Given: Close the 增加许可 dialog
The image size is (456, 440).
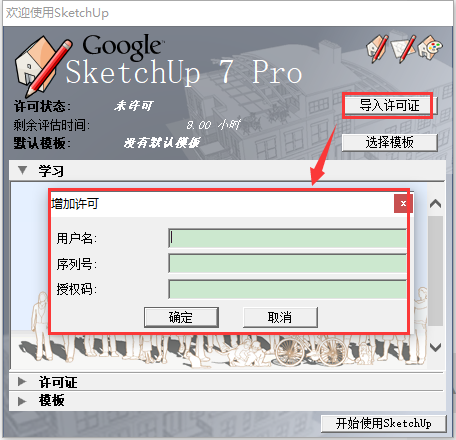Looking at the screenshot, I should tap(403, 203).
